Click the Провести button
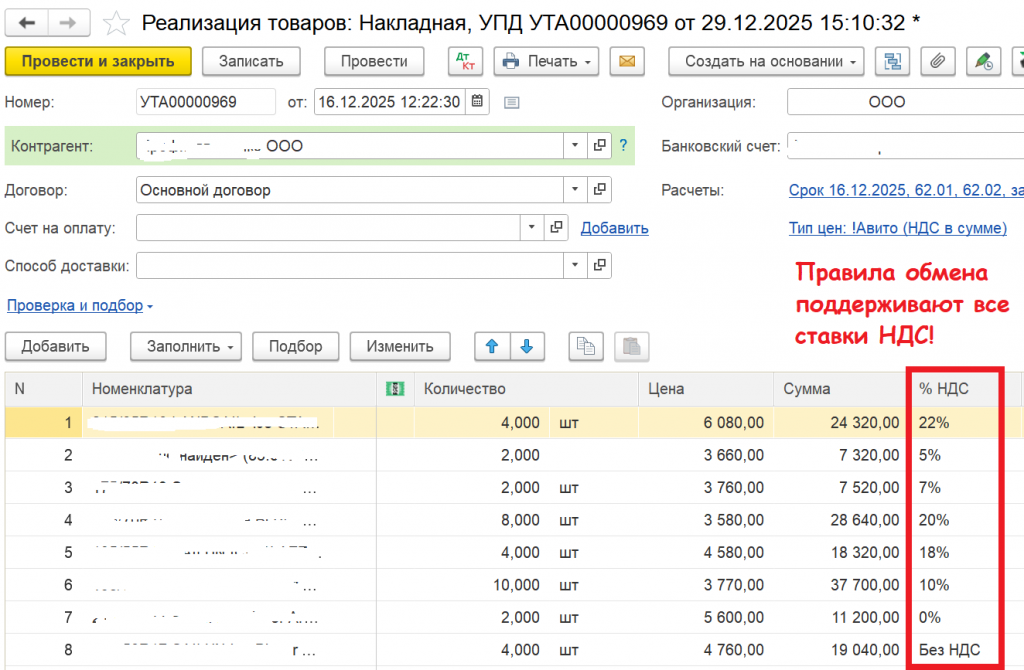This screenshot has height=670, width=1024. click(374, 61)
